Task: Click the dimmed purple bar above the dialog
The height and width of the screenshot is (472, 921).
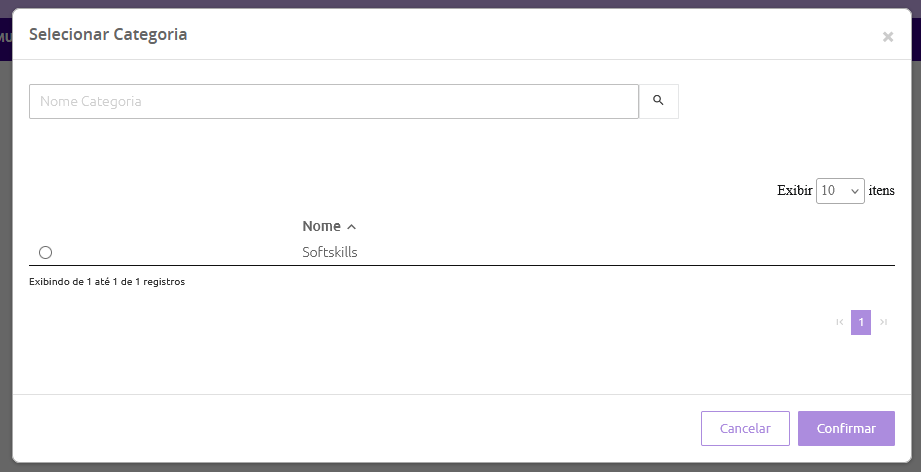Action: pos(460,4)
